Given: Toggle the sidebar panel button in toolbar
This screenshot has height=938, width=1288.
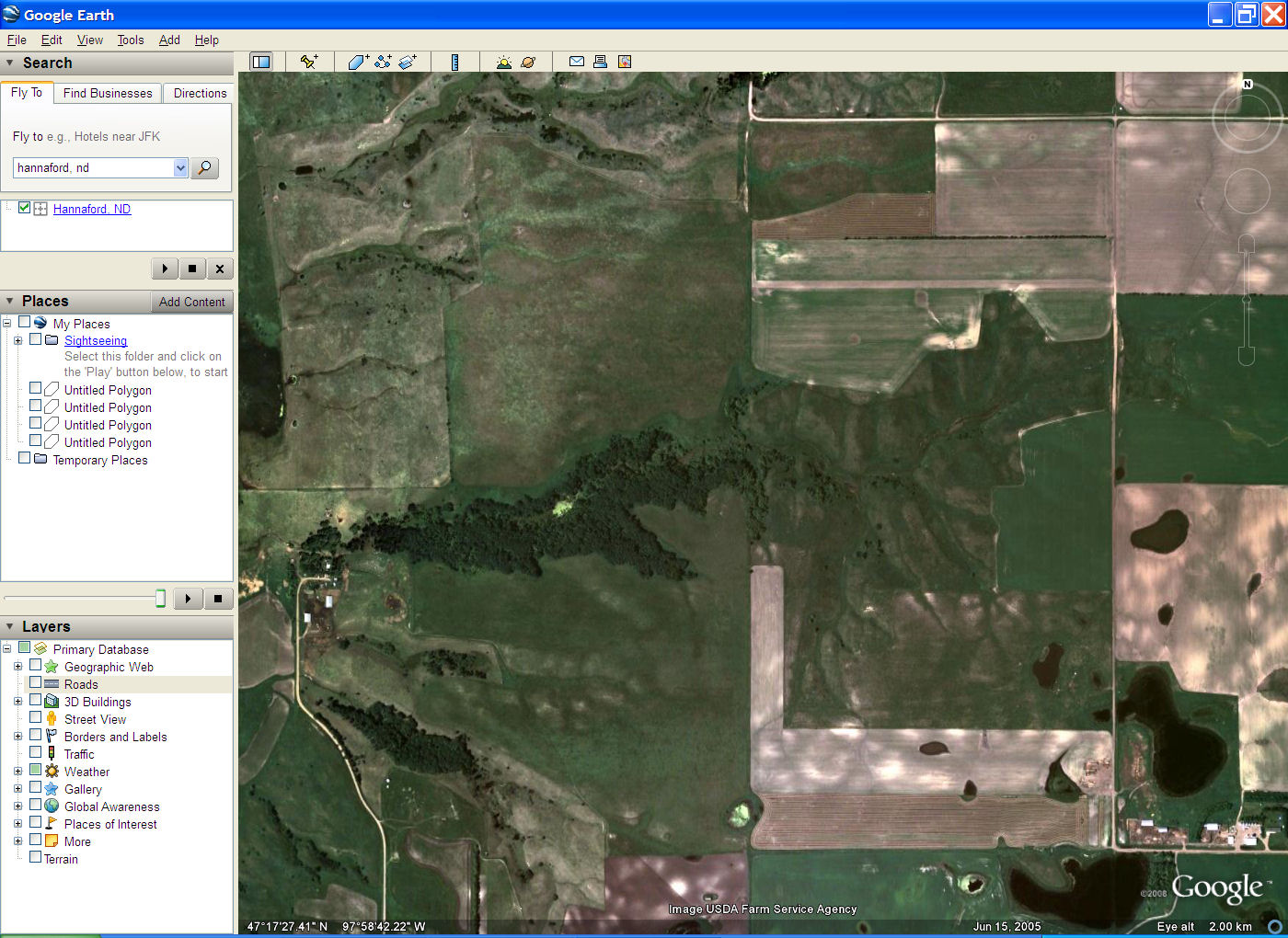Looking at the screenshot, I should [x=261, y=62].
